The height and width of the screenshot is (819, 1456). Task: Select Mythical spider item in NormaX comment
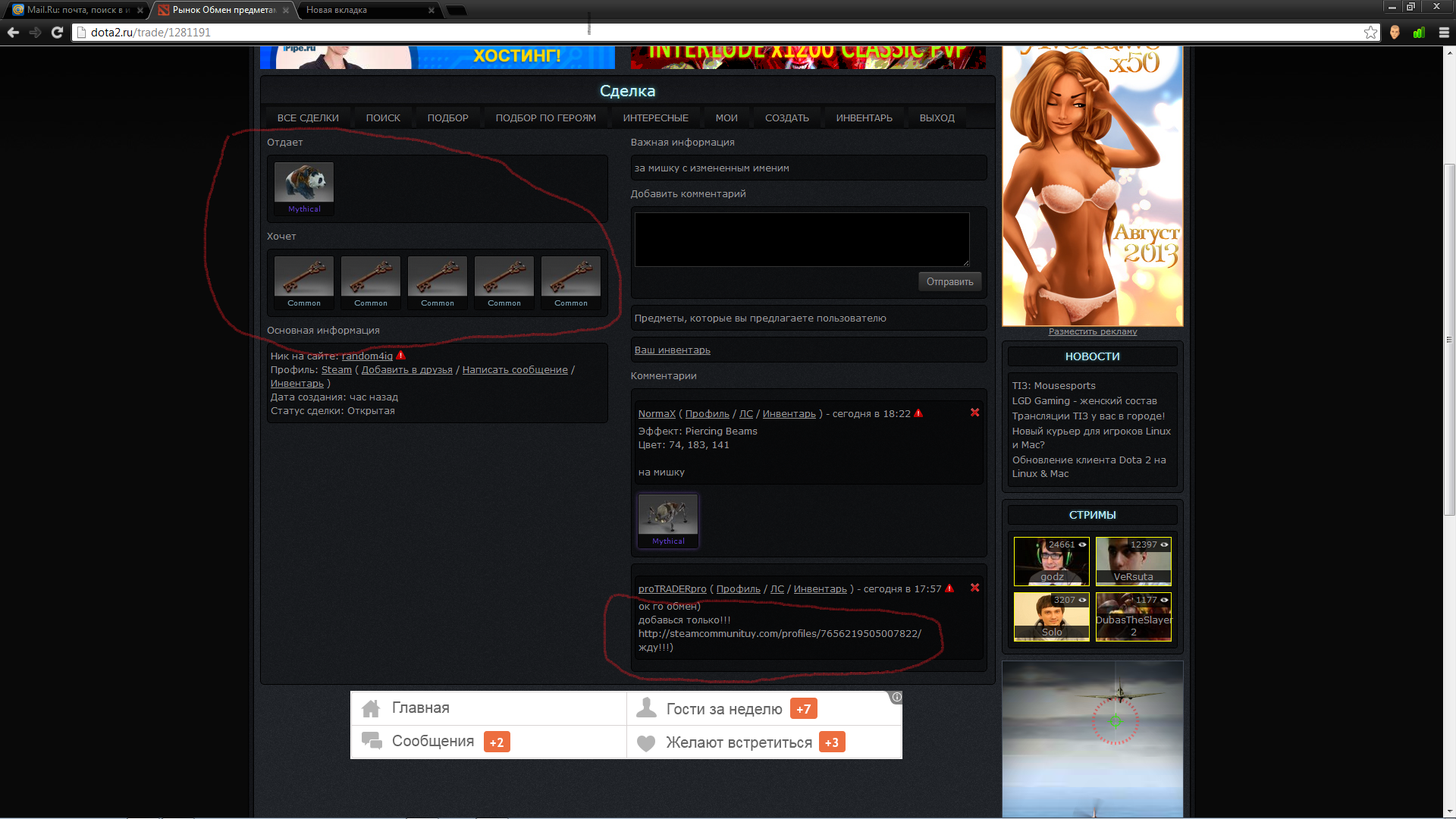pyautogui.click(x=668, y=520)
